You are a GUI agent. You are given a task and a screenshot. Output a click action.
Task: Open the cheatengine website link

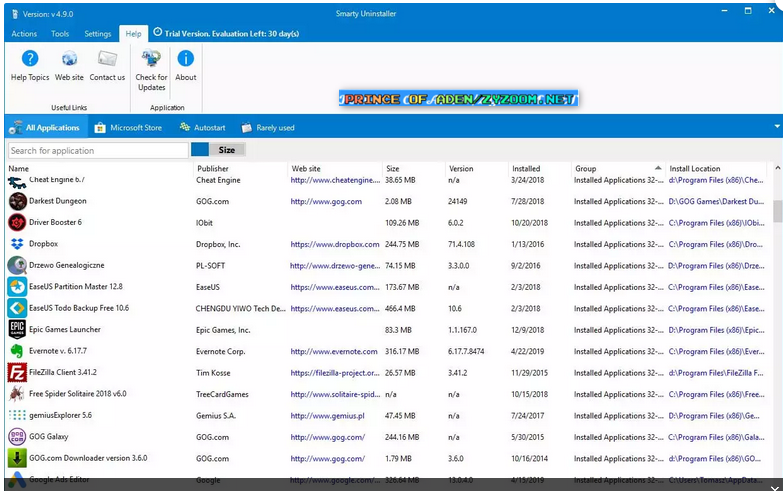335,180
